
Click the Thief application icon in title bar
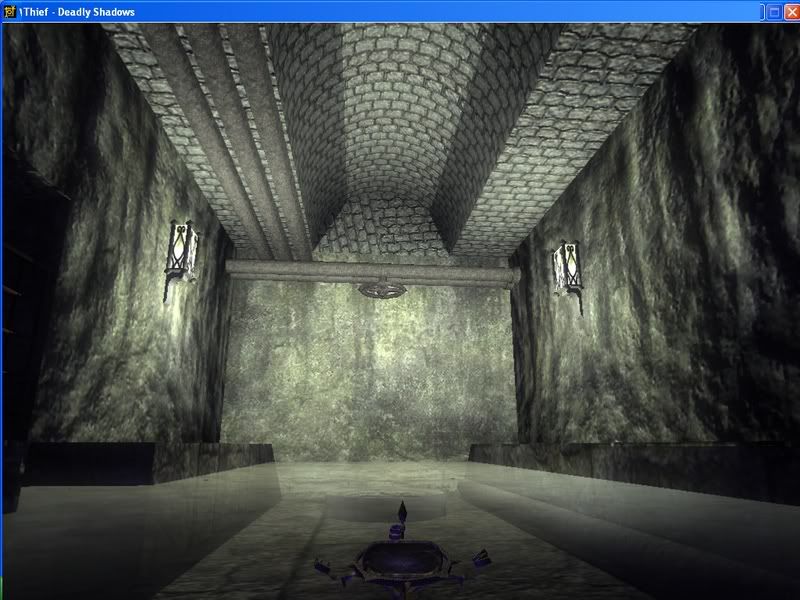coord(10,11)
